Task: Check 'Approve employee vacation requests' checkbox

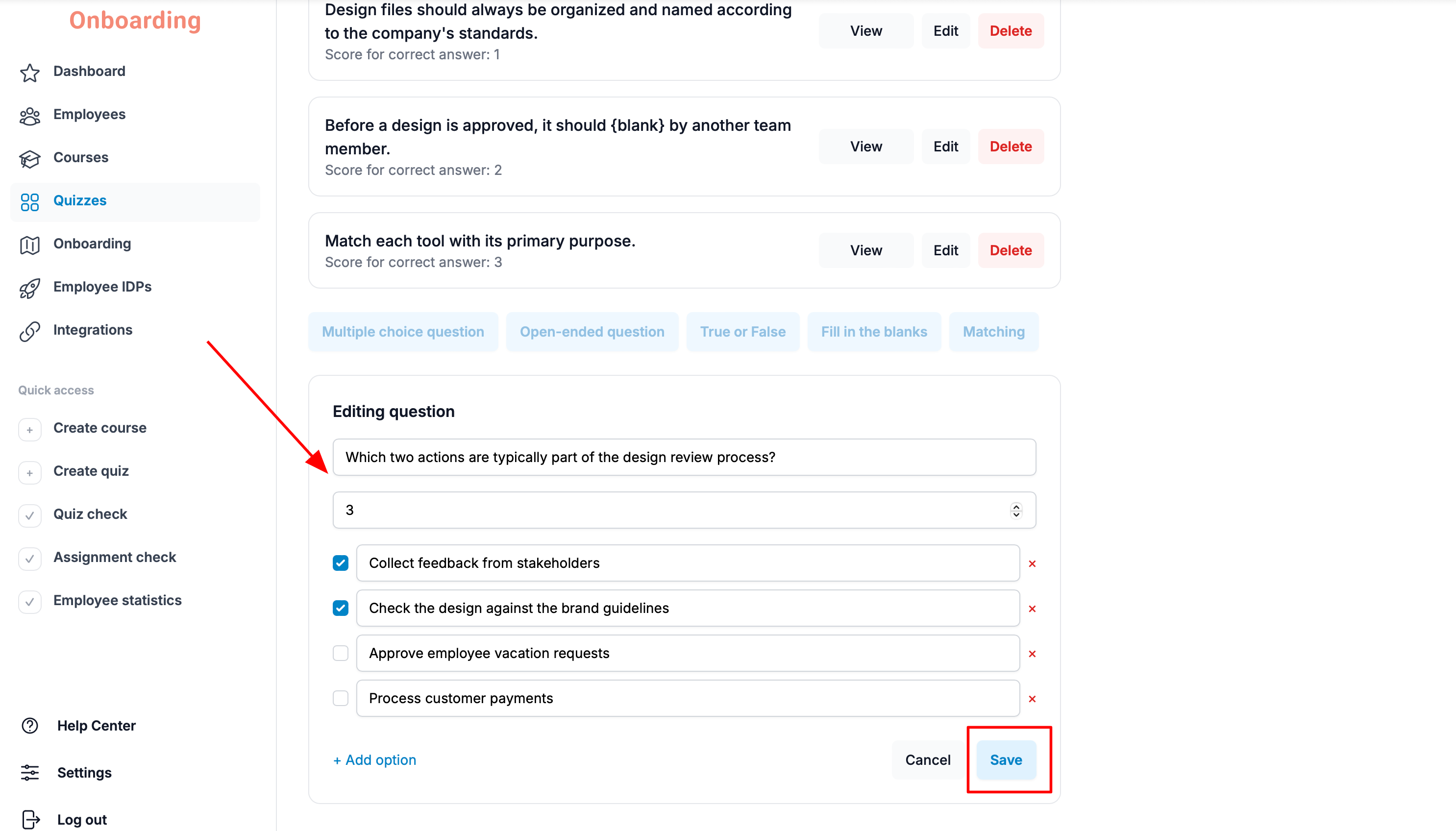Action: (x=341, y=653)
